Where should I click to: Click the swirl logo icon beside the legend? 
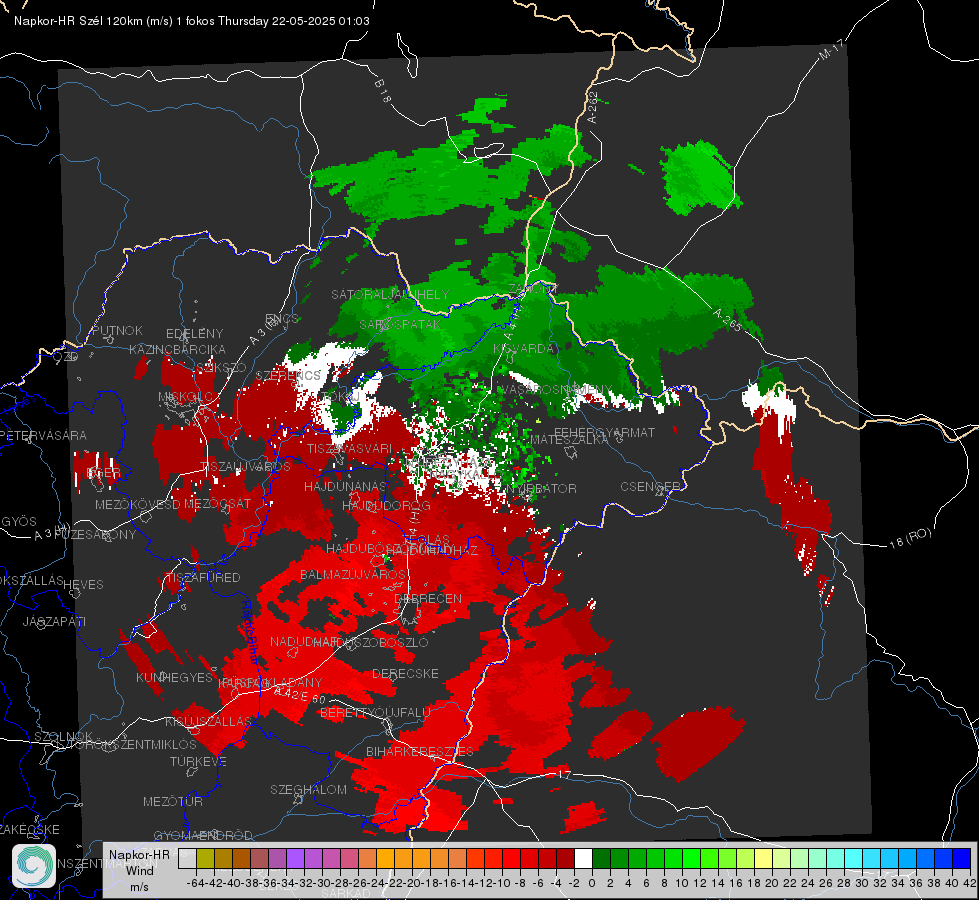tap(34, 866)
